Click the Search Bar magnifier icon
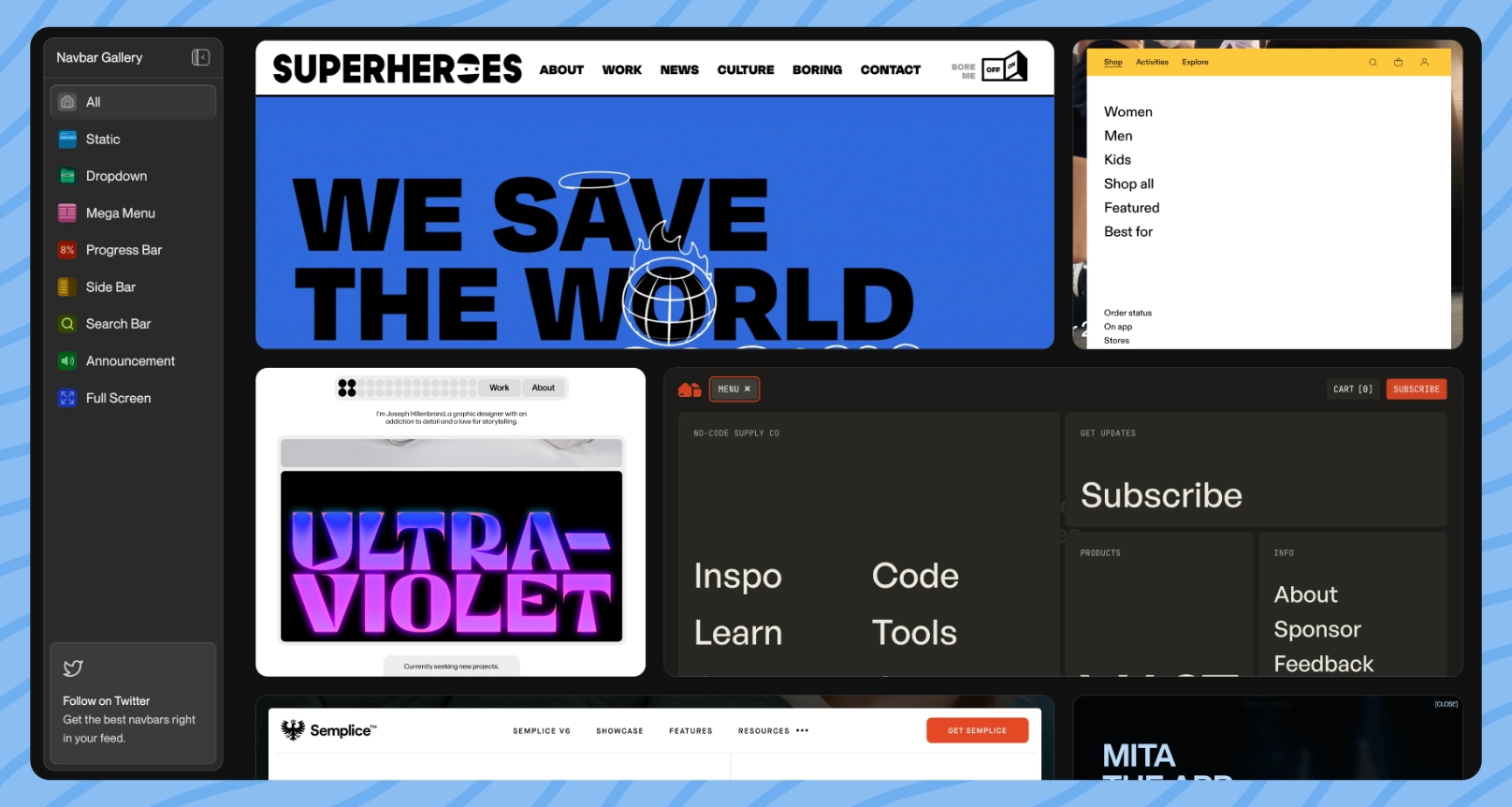 coord(67,324)
